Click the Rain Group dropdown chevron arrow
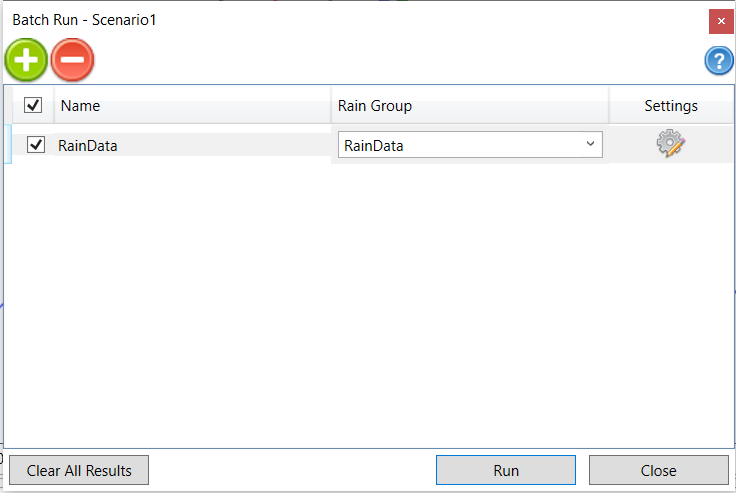 pos(589,145)
